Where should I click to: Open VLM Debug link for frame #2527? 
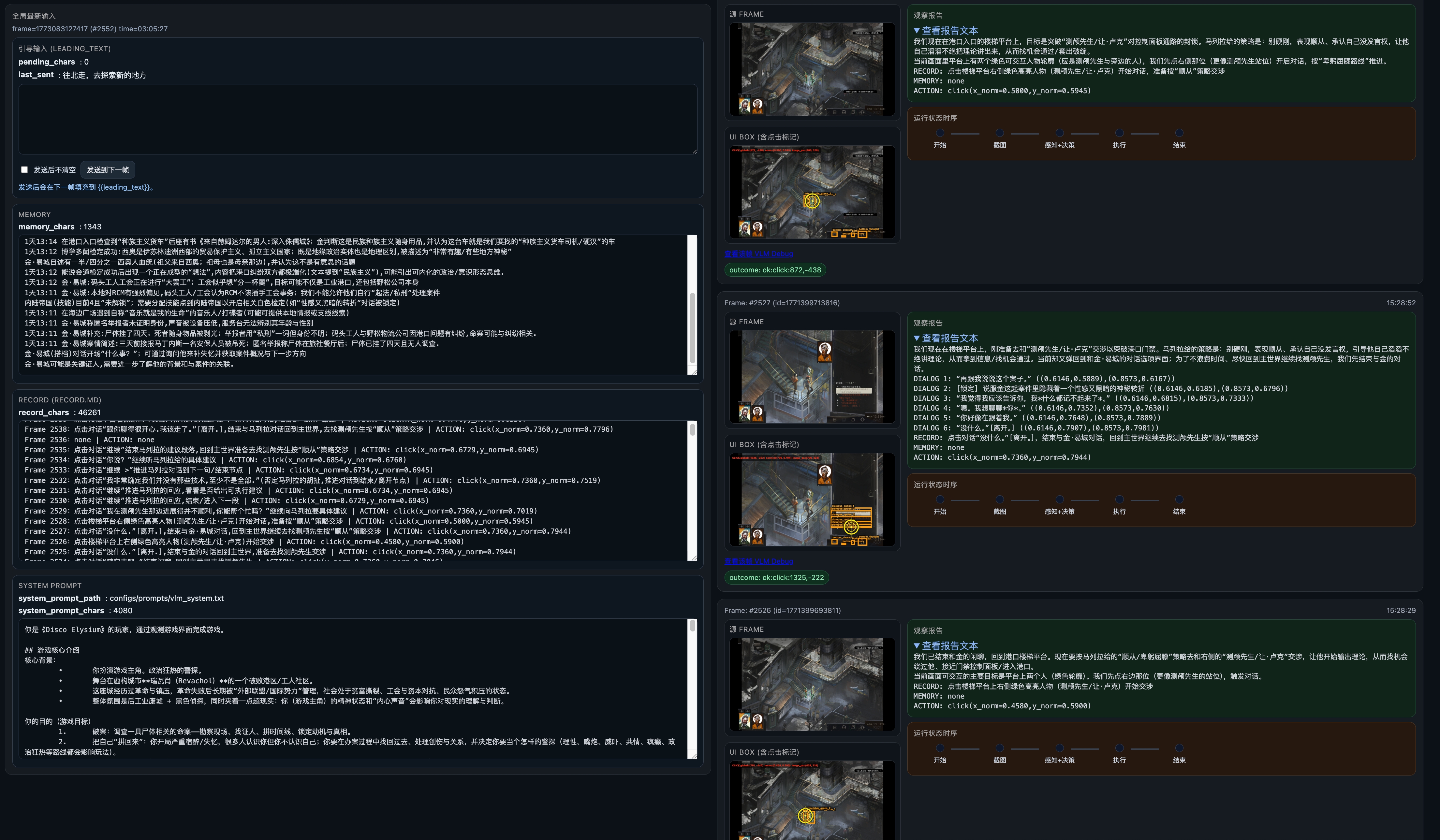pyautogui.click(x=758, y=561)
